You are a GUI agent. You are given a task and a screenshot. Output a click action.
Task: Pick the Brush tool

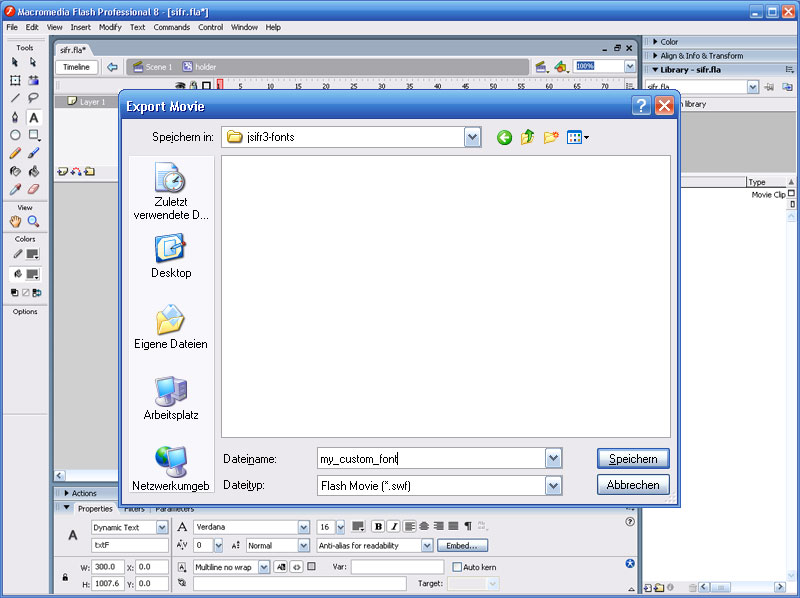[33, 153]
